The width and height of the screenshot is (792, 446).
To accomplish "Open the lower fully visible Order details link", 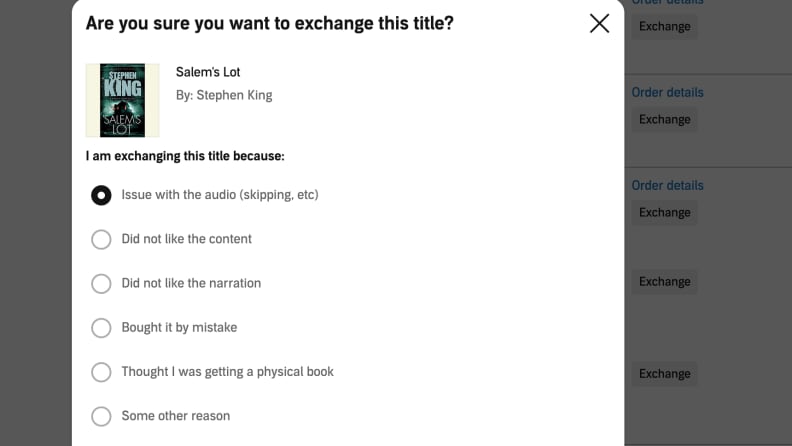I will coord(667,185).
